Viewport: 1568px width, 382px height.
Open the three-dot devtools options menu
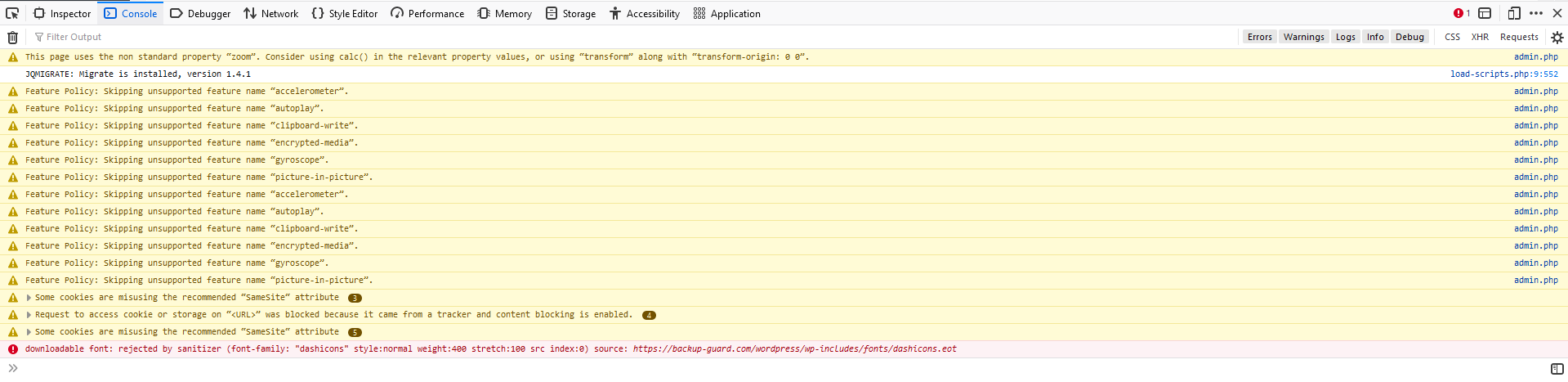tap(1536, 13)
